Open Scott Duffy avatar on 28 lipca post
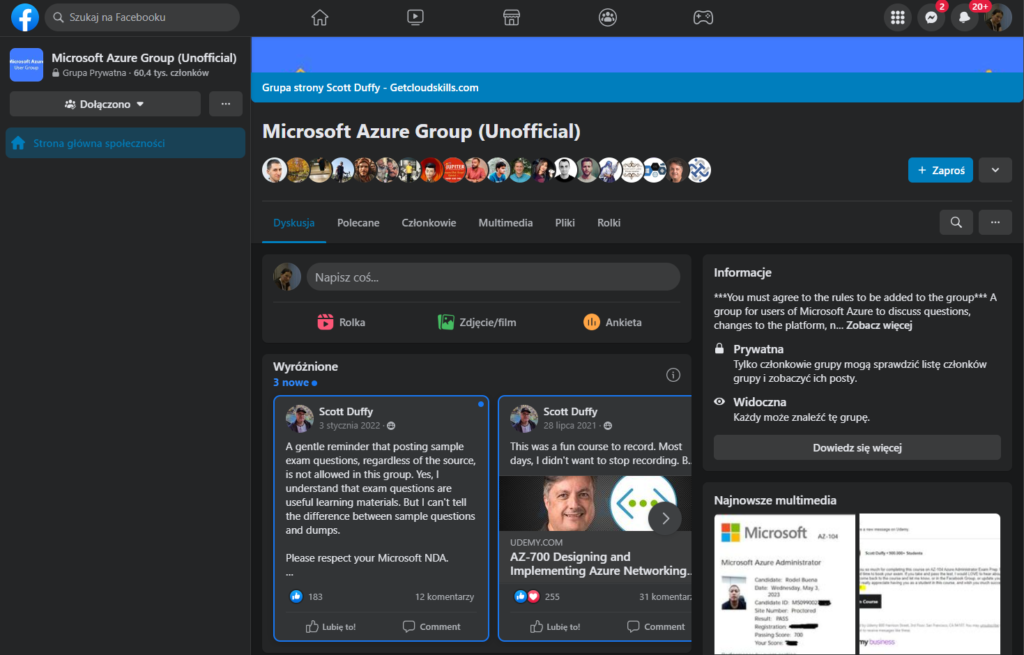This screenshot has width=1024, height=655. click(524, 418)
